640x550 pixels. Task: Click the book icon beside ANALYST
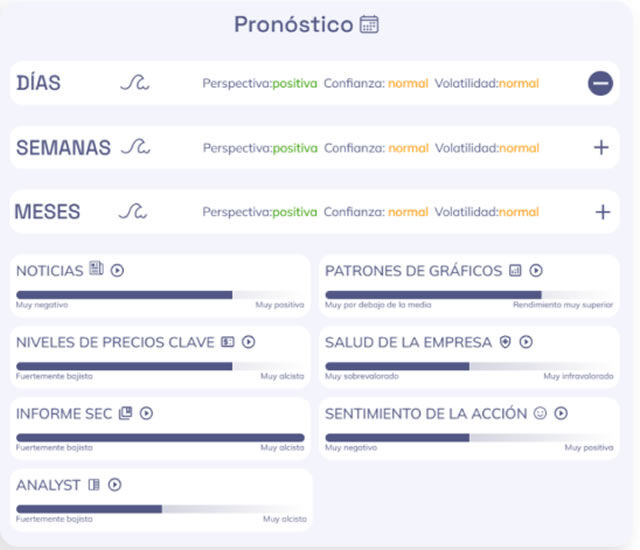pyautogui.click(x=94, y=485)
